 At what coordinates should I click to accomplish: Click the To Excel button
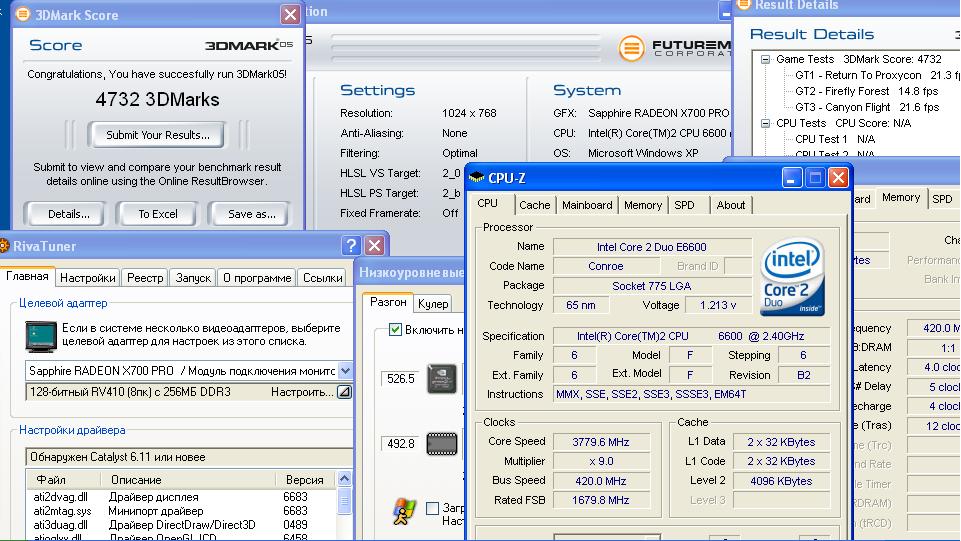pos(158,214)
